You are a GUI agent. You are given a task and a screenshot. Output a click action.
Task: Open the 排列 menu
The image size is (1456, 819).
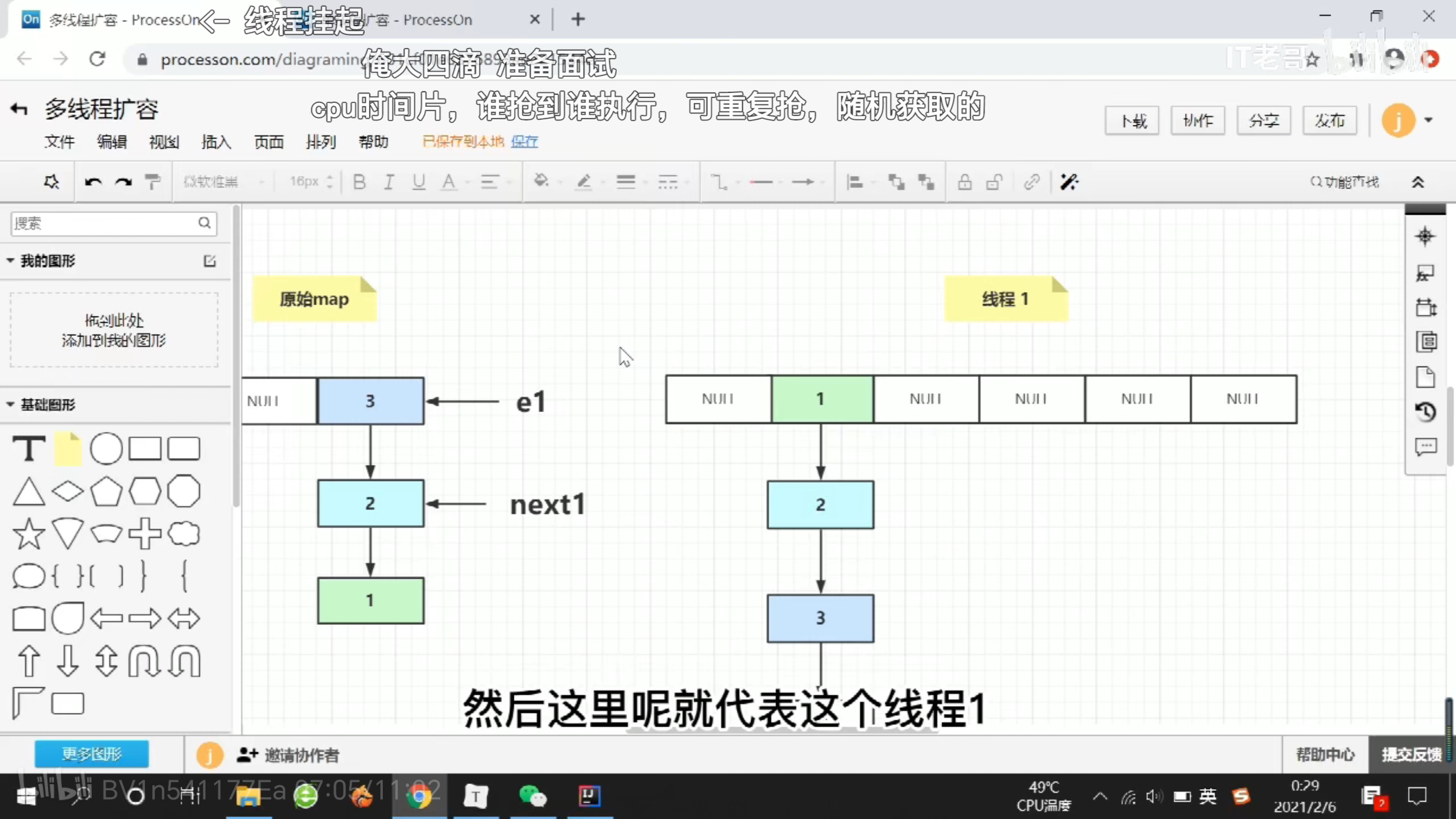click(x=321, y=142)
